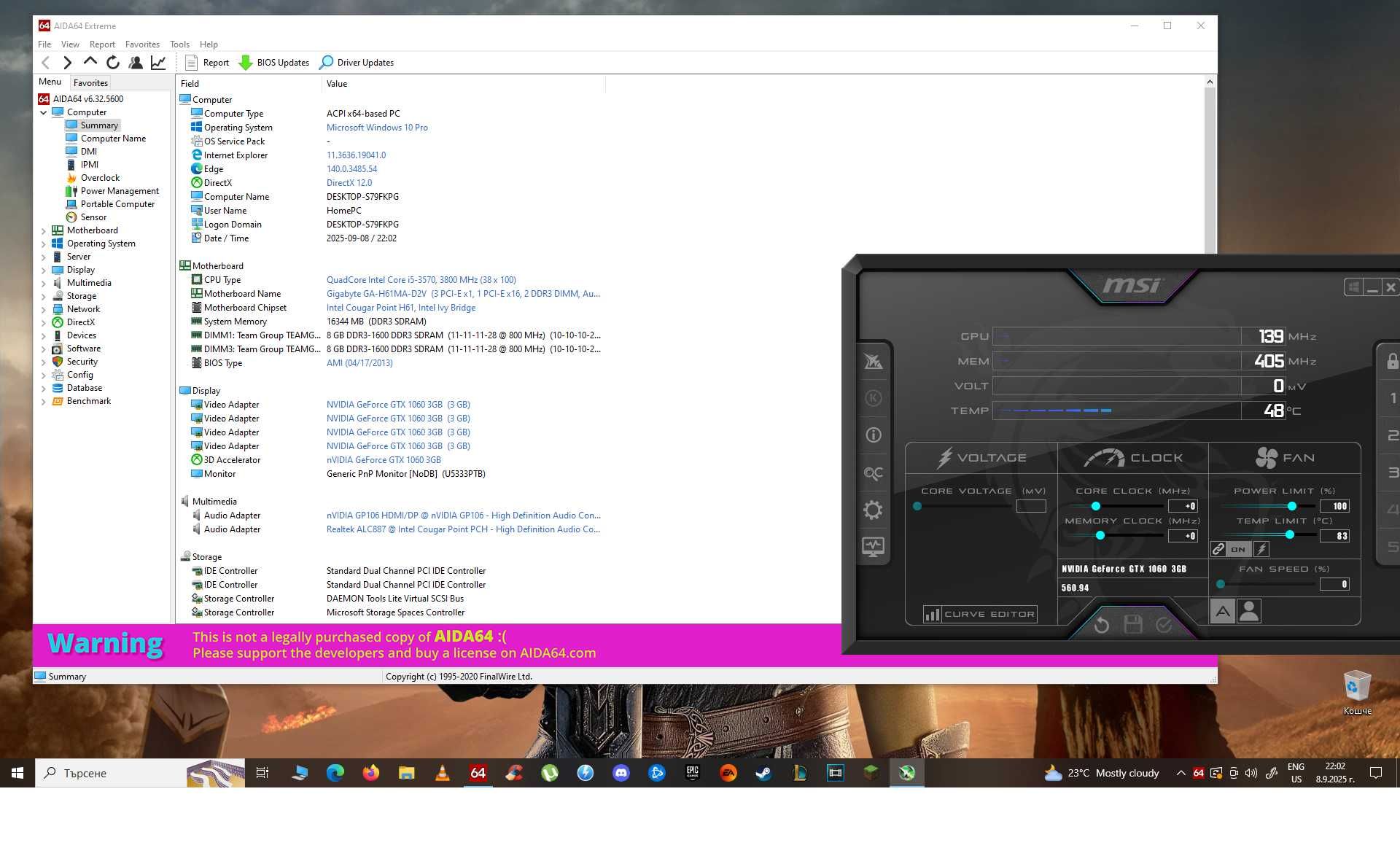Click the Core Clock value field
The height and width of the screenshot is (848, 1400).
point(1183,506)
